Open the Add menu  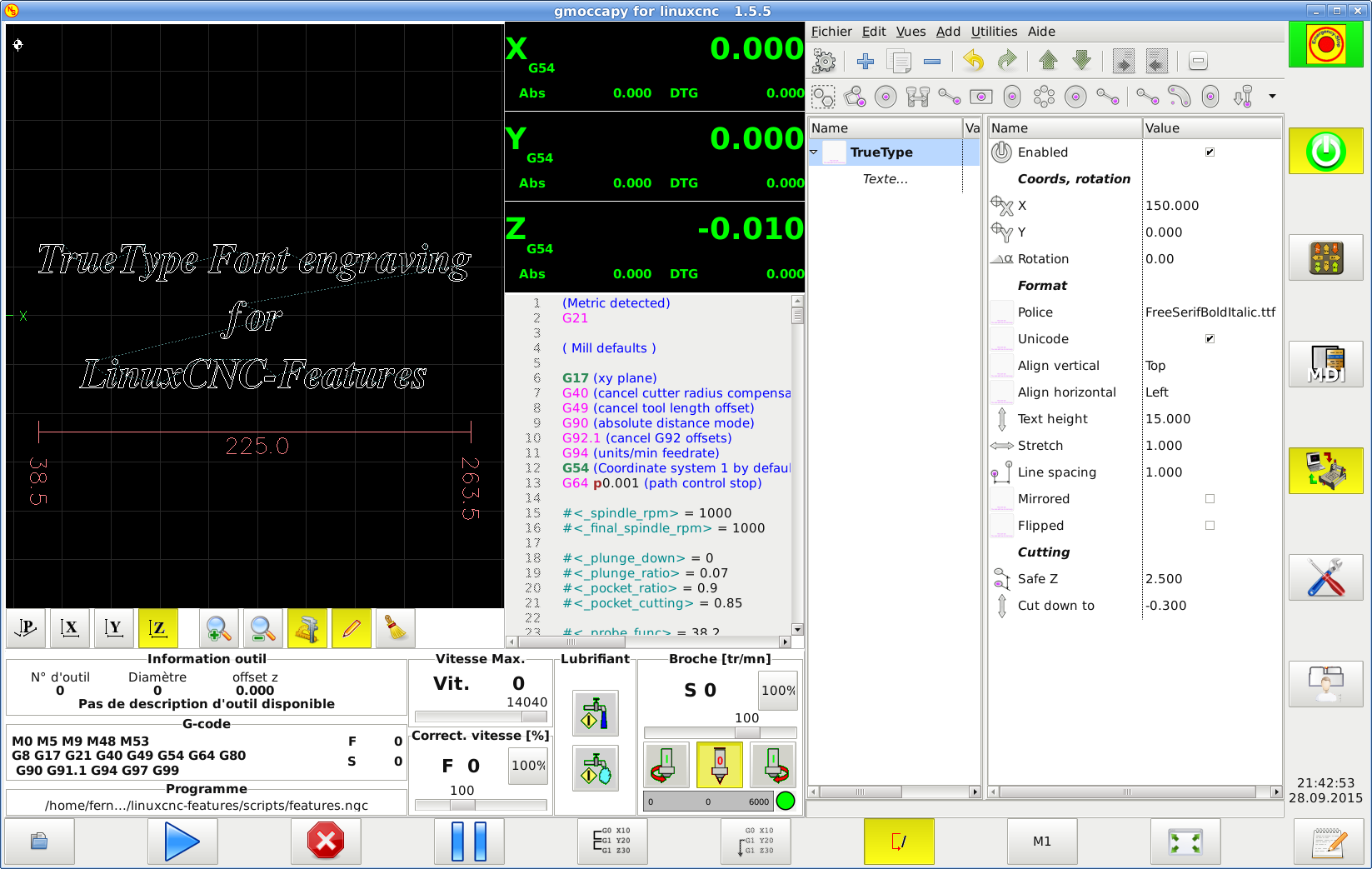click(948, 32)
